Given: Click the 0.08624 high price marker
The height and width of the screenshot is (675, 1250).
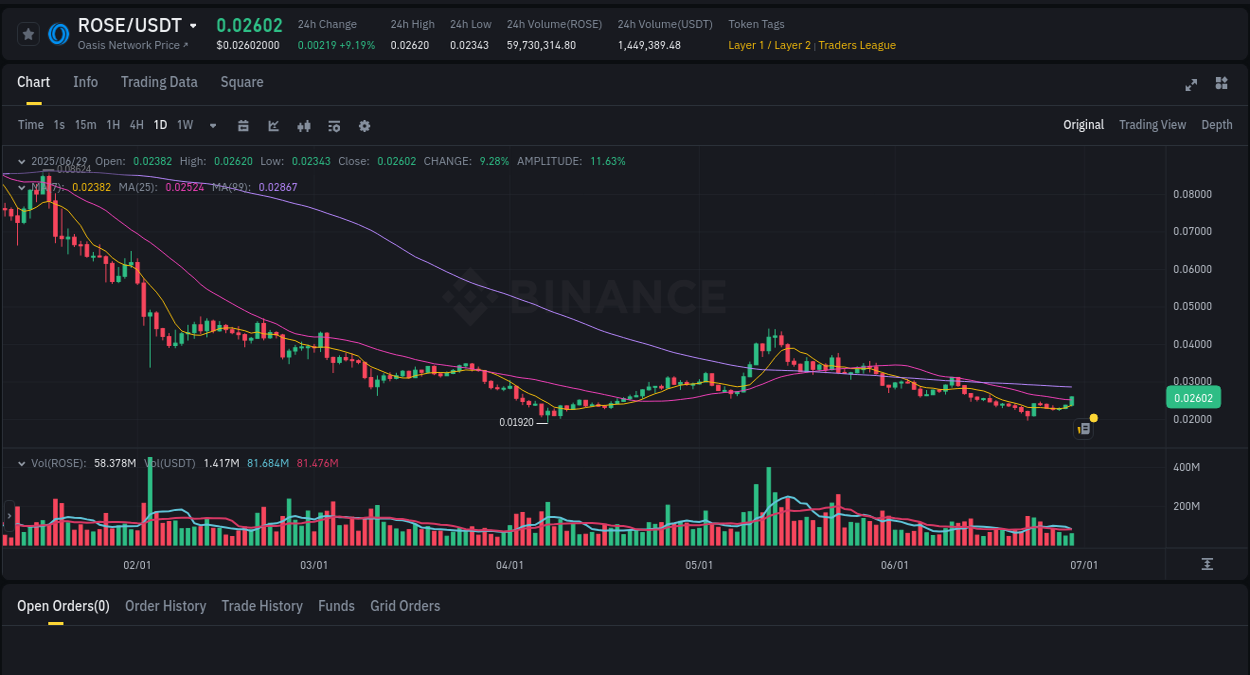Looking at the screenshot, I should coord(74,169).
